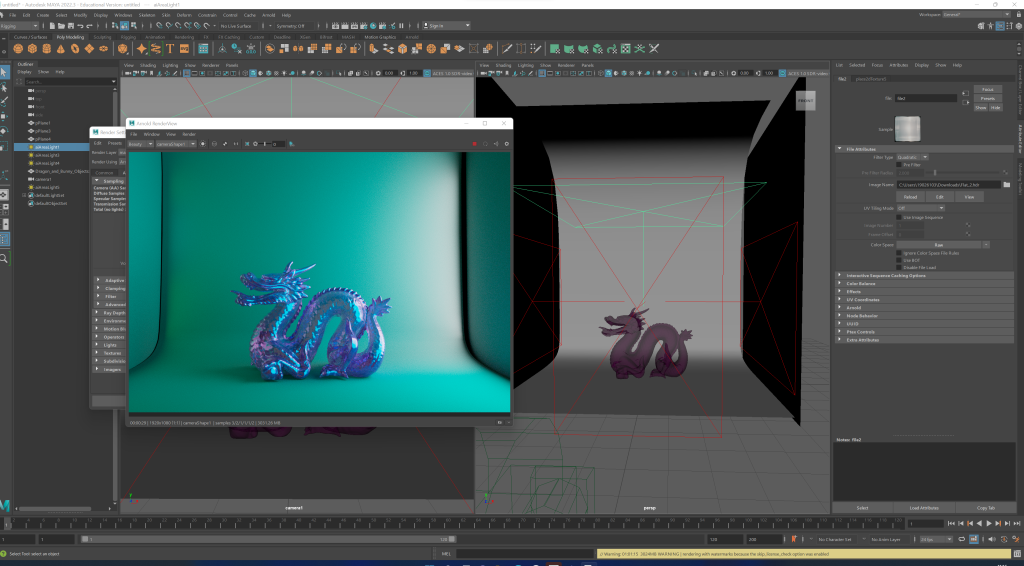The height and width of the screenshot is (566, 1024).
Task: Open the Rigging menu set dropdown
Action: click(x=19, y=26)
